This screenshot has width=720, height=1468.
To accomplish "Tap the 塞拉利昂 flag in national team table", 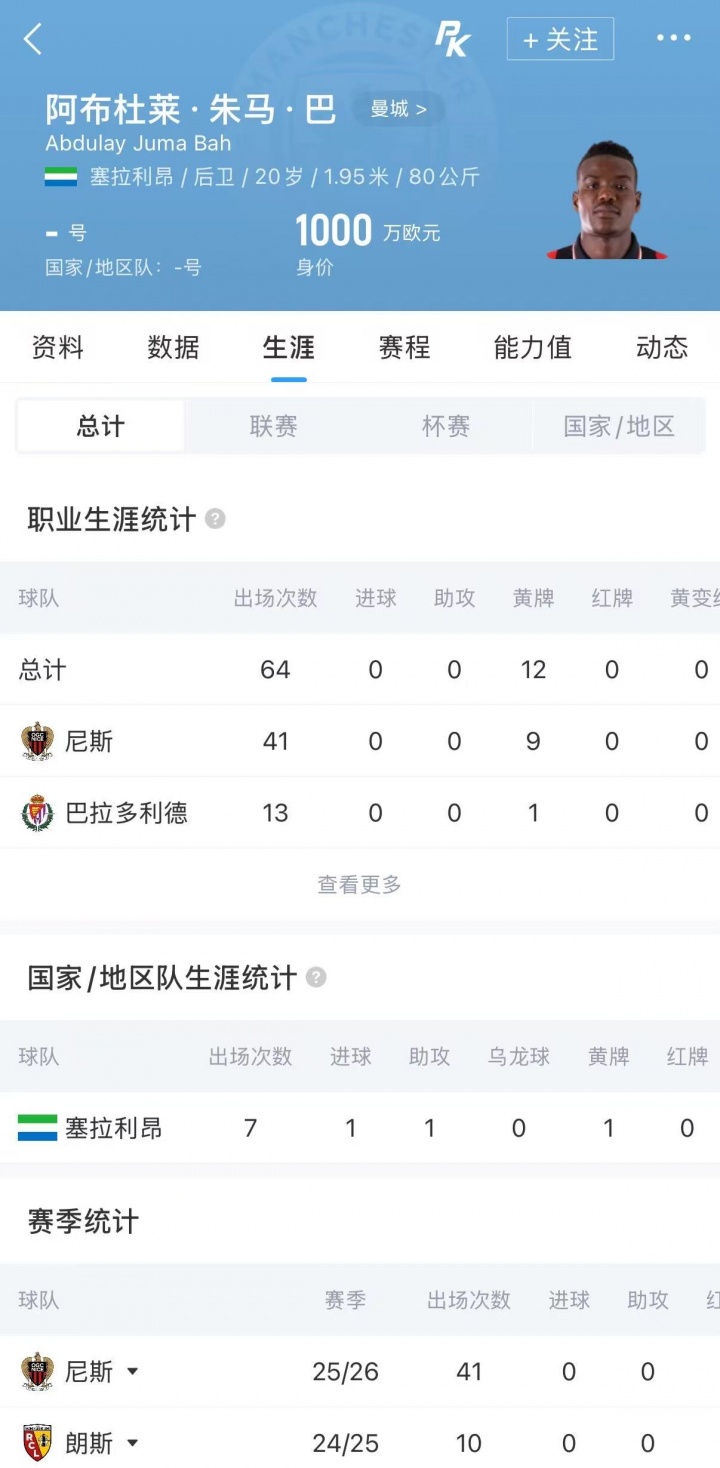I will [37, 1128].
